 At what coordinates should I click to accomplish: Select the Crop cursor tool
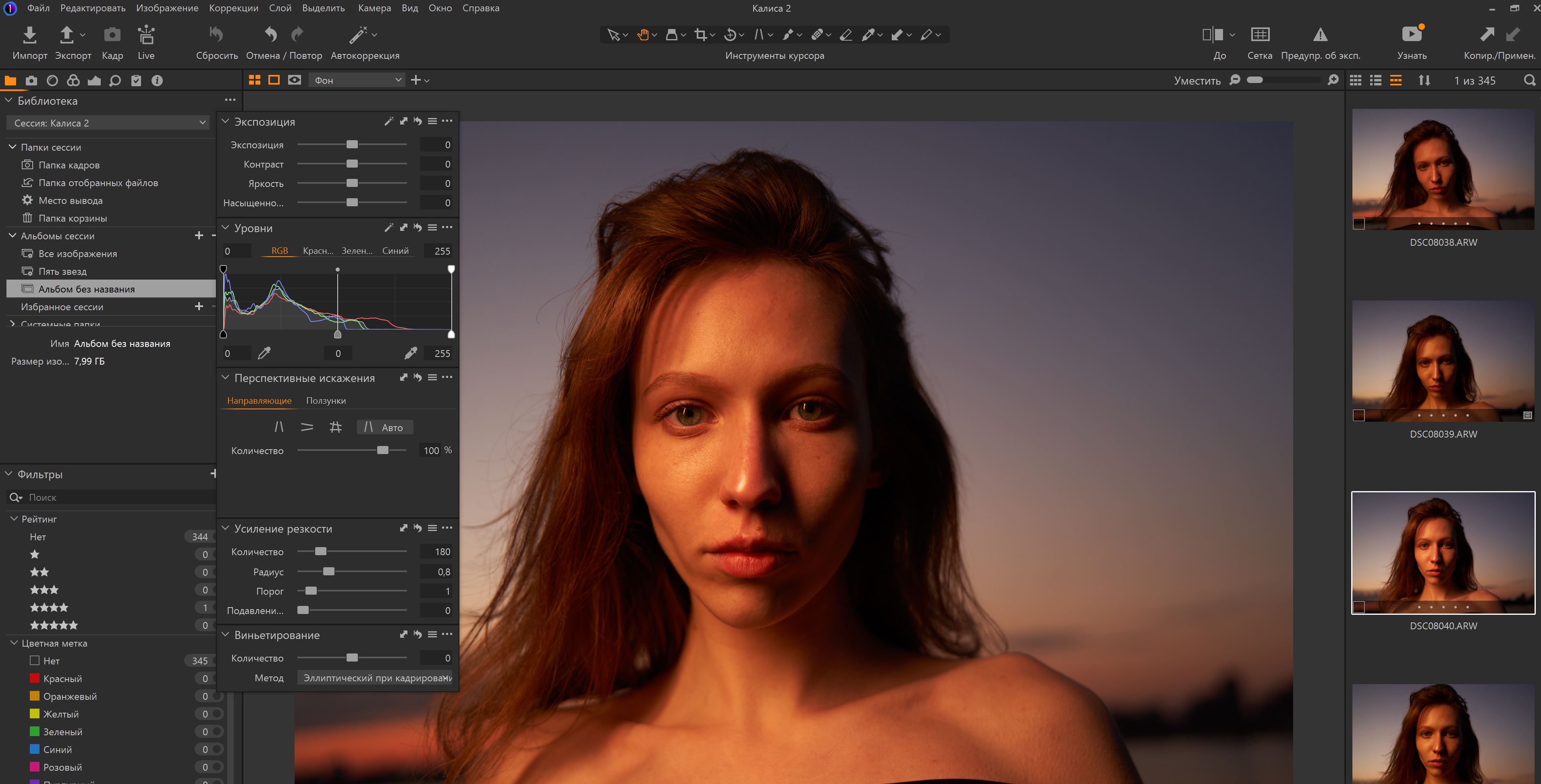(x=700, y=35)
